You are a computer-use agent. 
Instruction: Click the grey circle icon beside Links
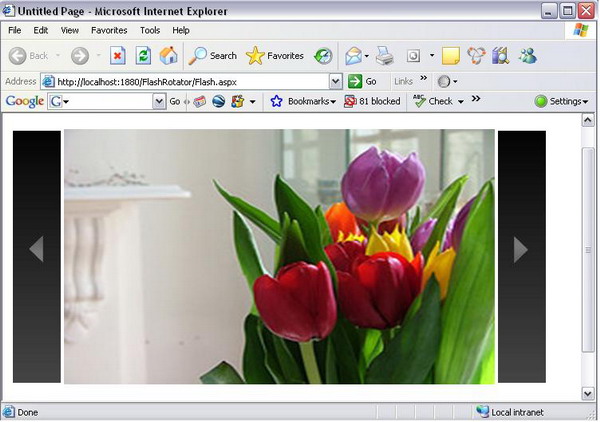[444, 81]
